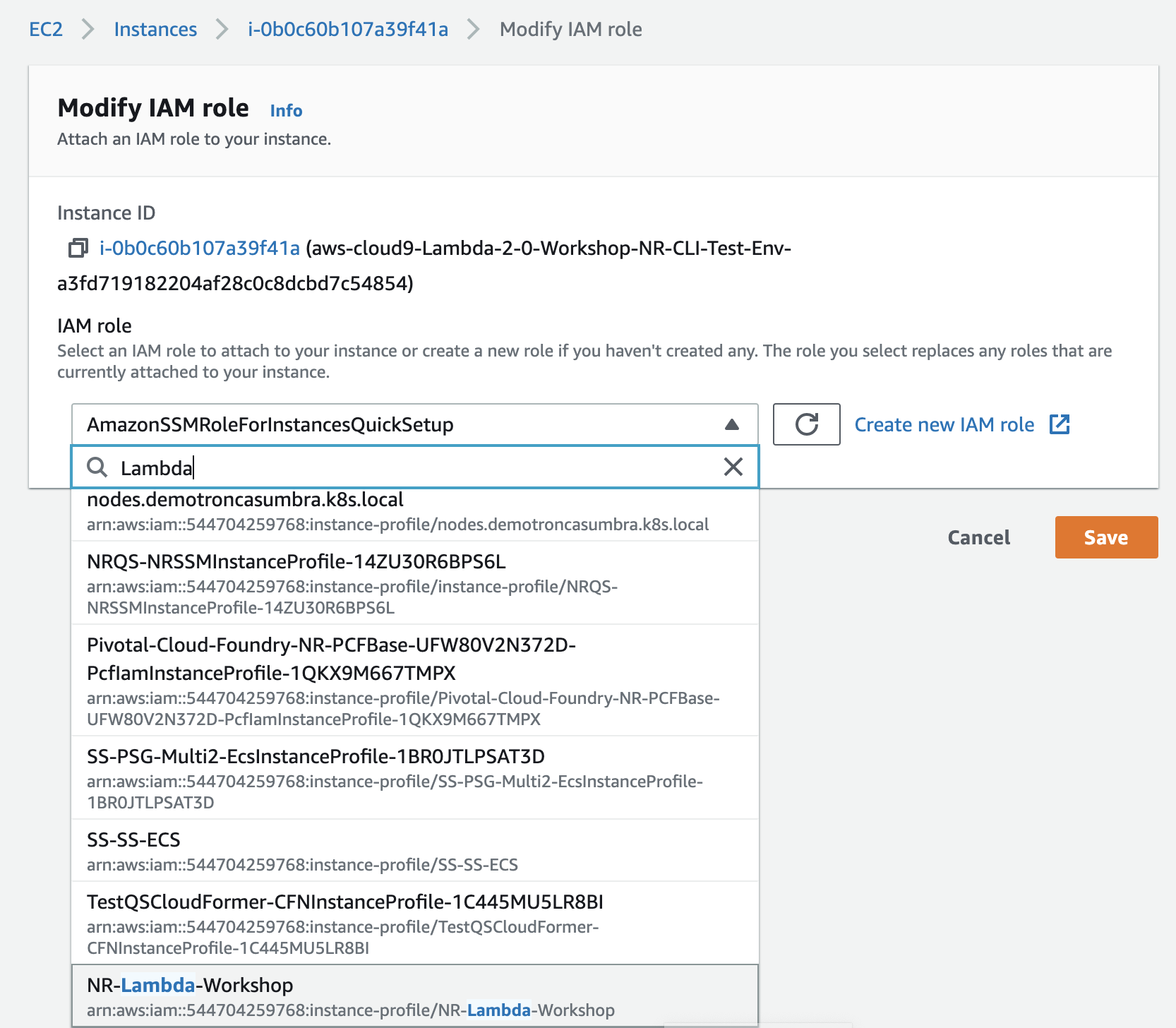
Task: Go to Instances breadcrumb
Action: [x=155, y=29]
